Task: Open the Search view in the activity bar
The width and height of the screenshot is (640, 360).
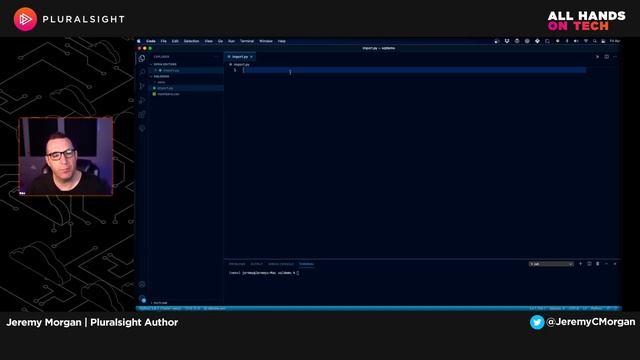Action: coord(142,72)
